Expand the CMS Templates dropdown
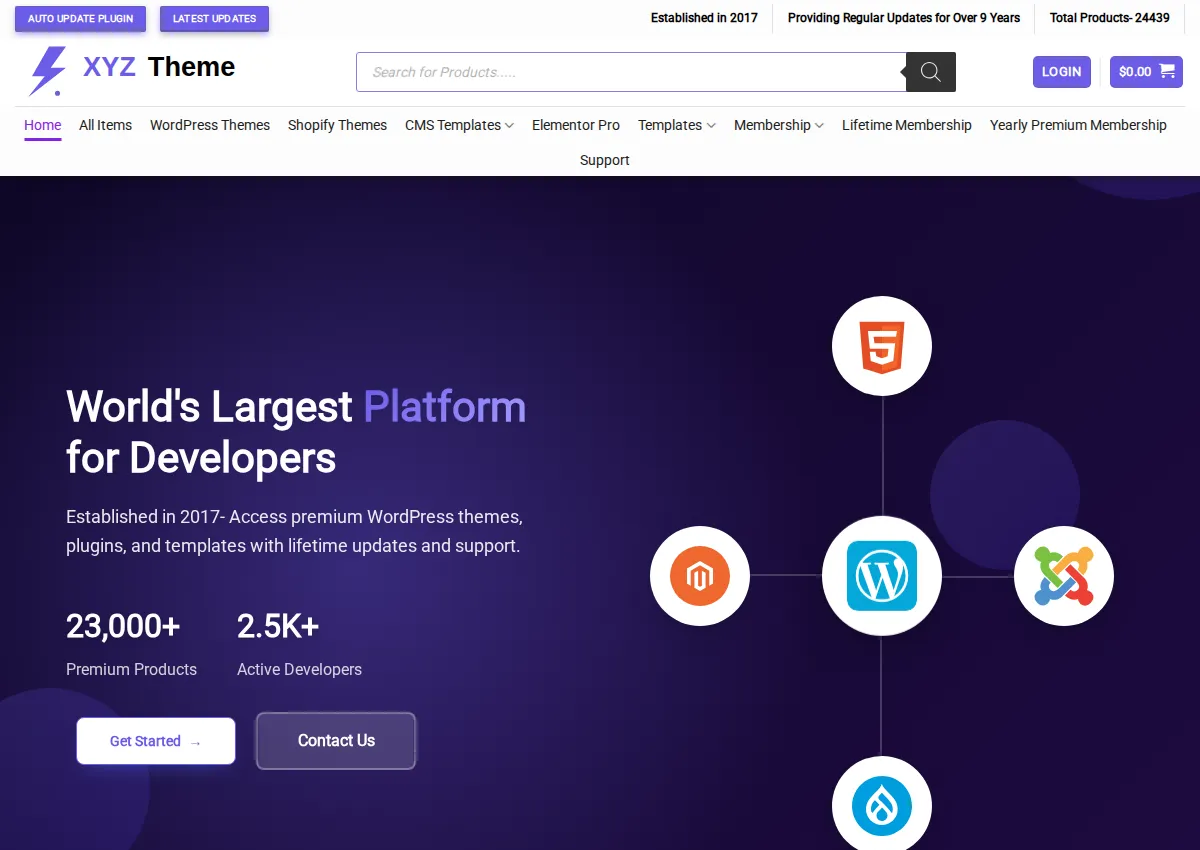This screenshot has width=1200, height=850. pyautogui.click(x=459, y=125)
